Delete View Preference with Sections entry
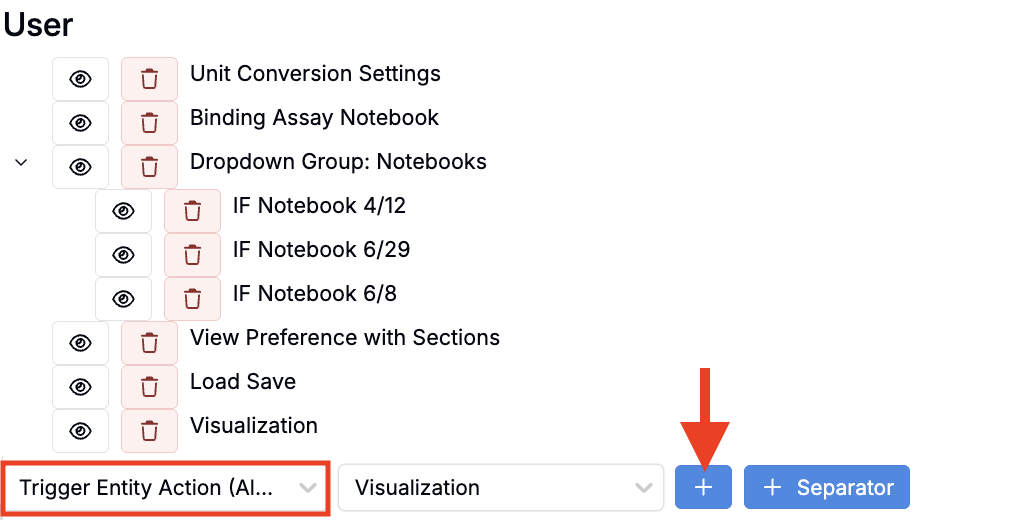The image size is (1014, 520). pos(149,343)
